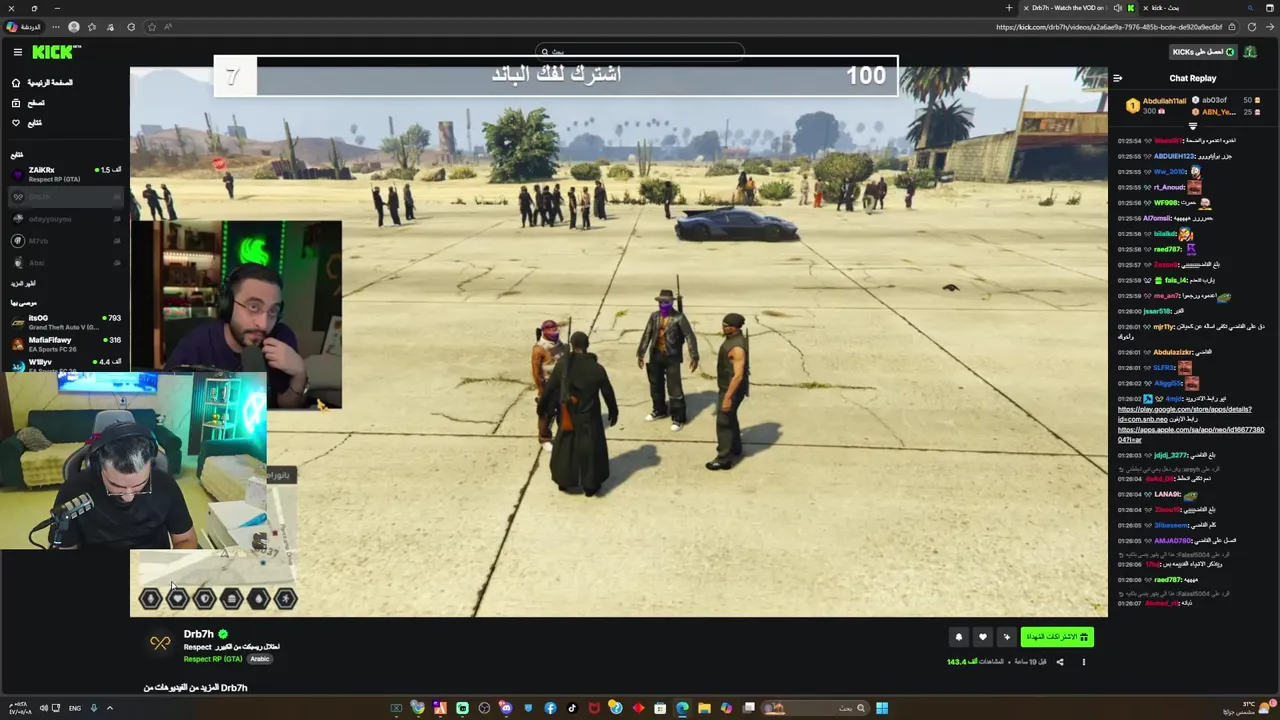Click the Get KICKs button
The image size is (1280, 720).
tap(1203, 52)
